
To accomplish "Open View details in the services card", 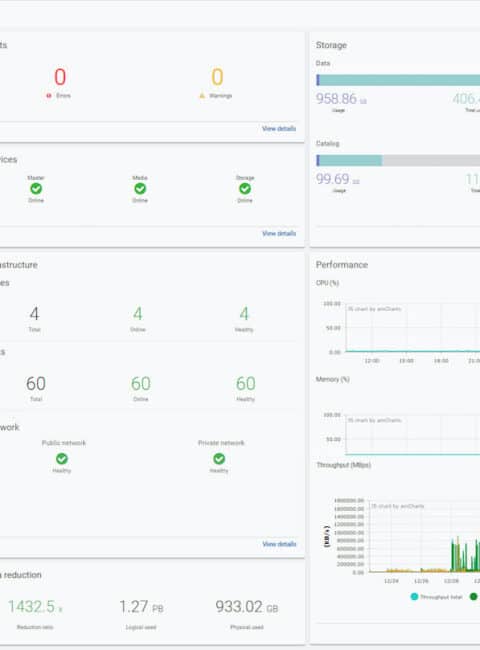I will [x=279, y=233].
